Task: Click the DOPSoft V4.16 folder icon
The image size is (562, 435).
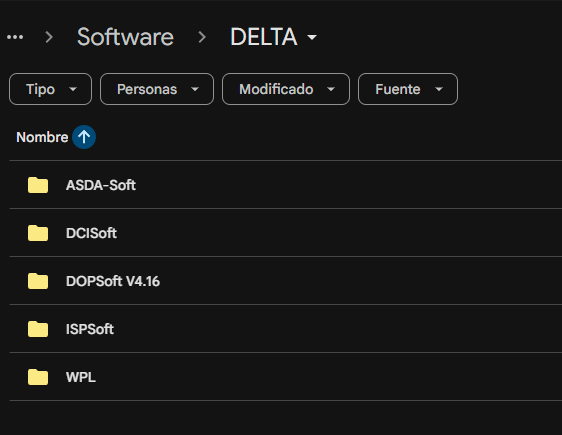Action: pyautogui.click(x=38, y=281)
